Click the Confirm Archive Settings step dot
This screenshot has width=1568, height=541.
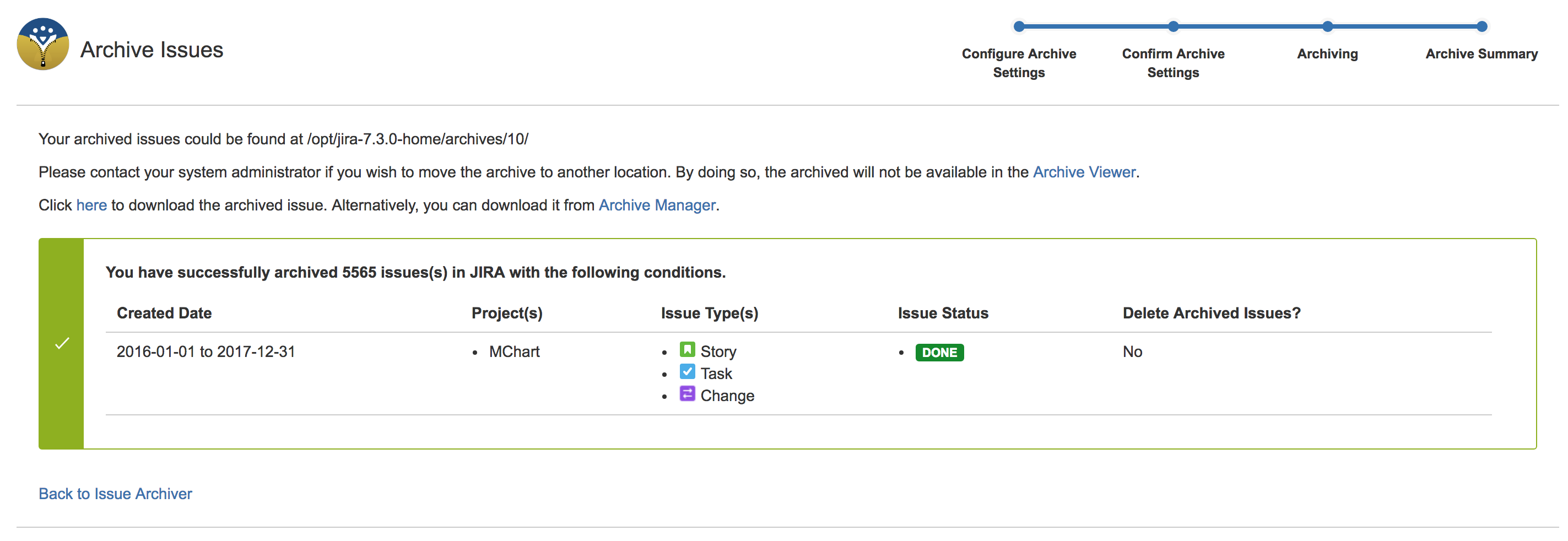1173,26
